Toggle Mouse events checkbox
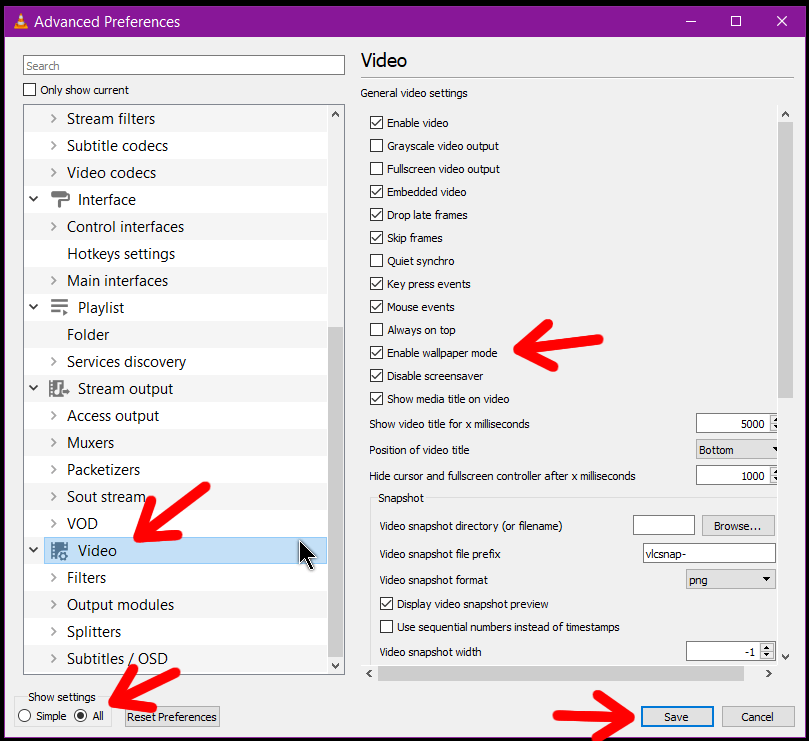This screenshot has height=741, width=809. 376,307
